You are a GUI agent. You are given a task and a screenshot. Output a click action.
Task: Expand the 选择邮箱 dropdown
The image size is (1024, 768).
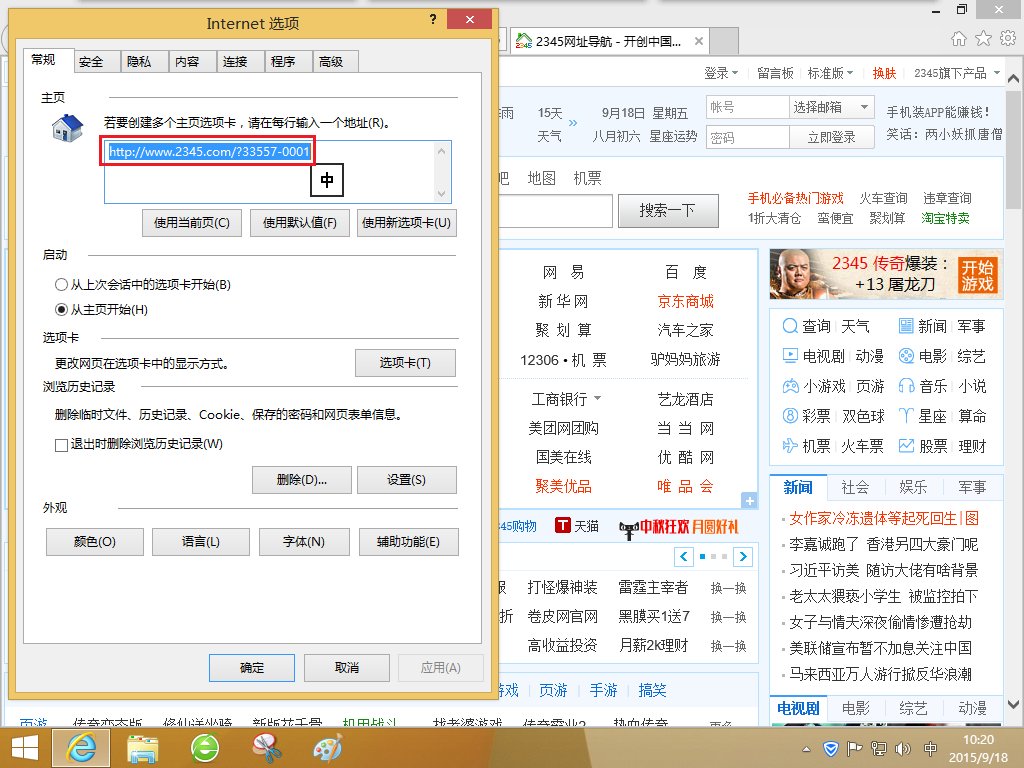pos(832,107)
